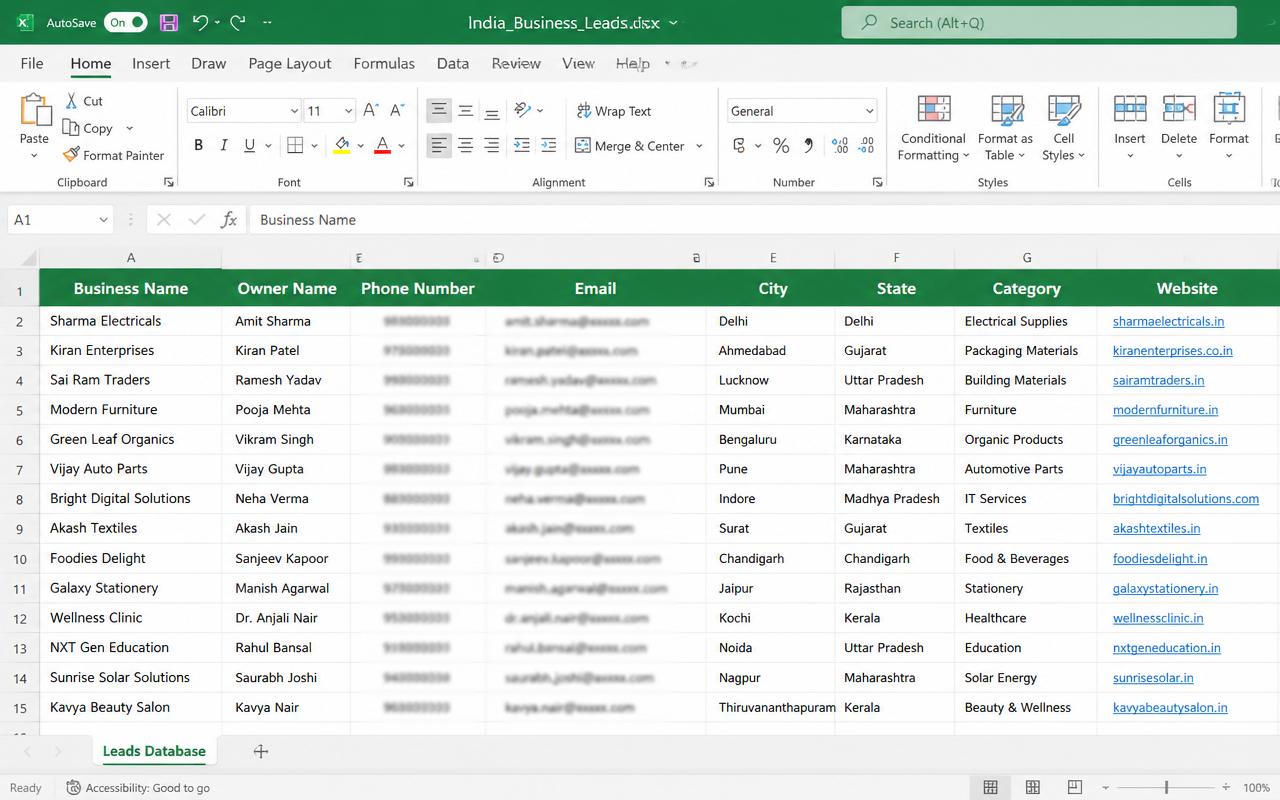1280x800 pixels.
Task: Select the Leads Database sheet tab
Action: tap(154, 751)
